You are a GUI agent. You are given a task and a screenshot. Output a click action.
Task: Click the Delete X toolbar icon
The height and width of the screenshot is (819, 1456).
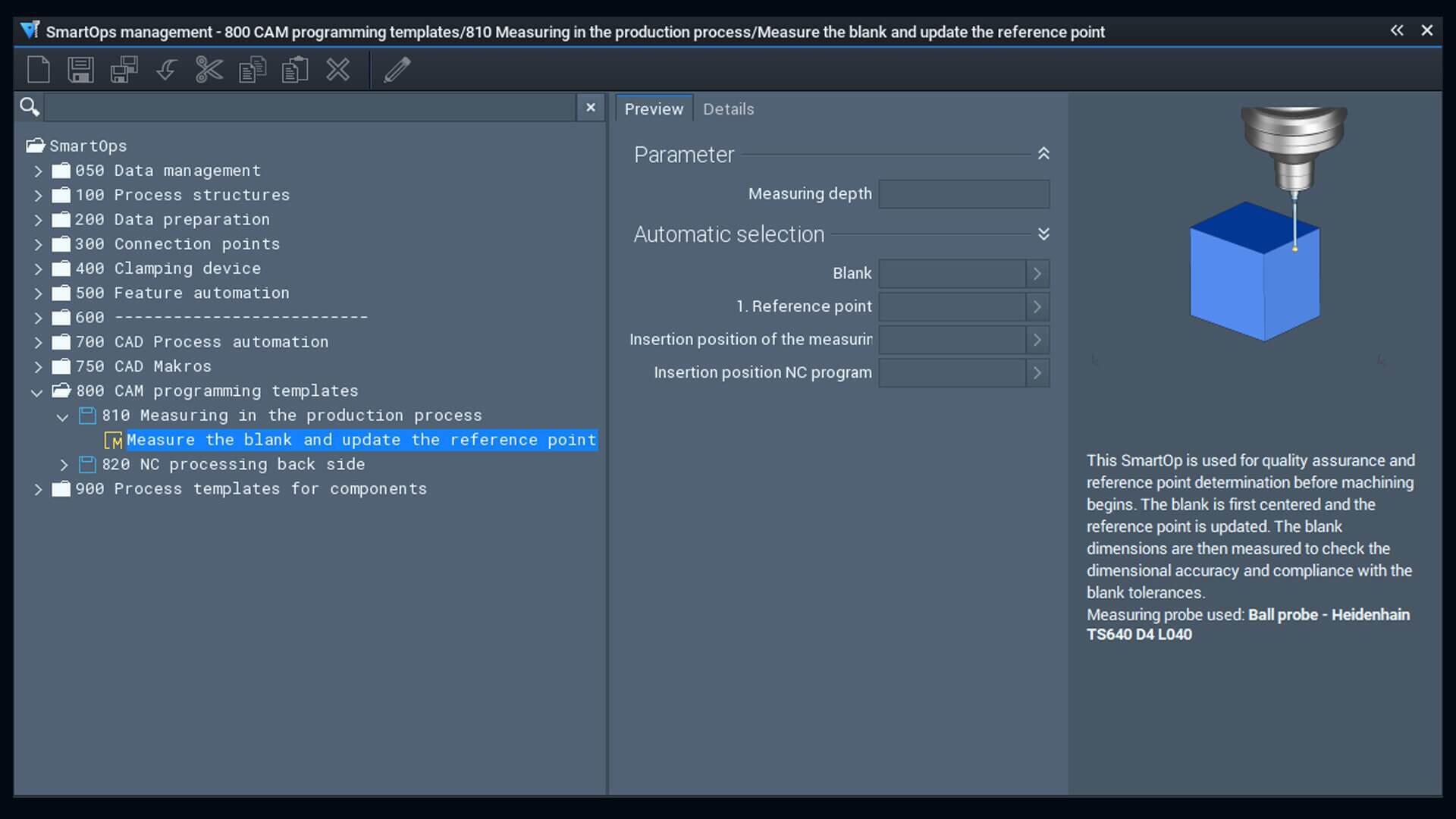click(338, 70)
